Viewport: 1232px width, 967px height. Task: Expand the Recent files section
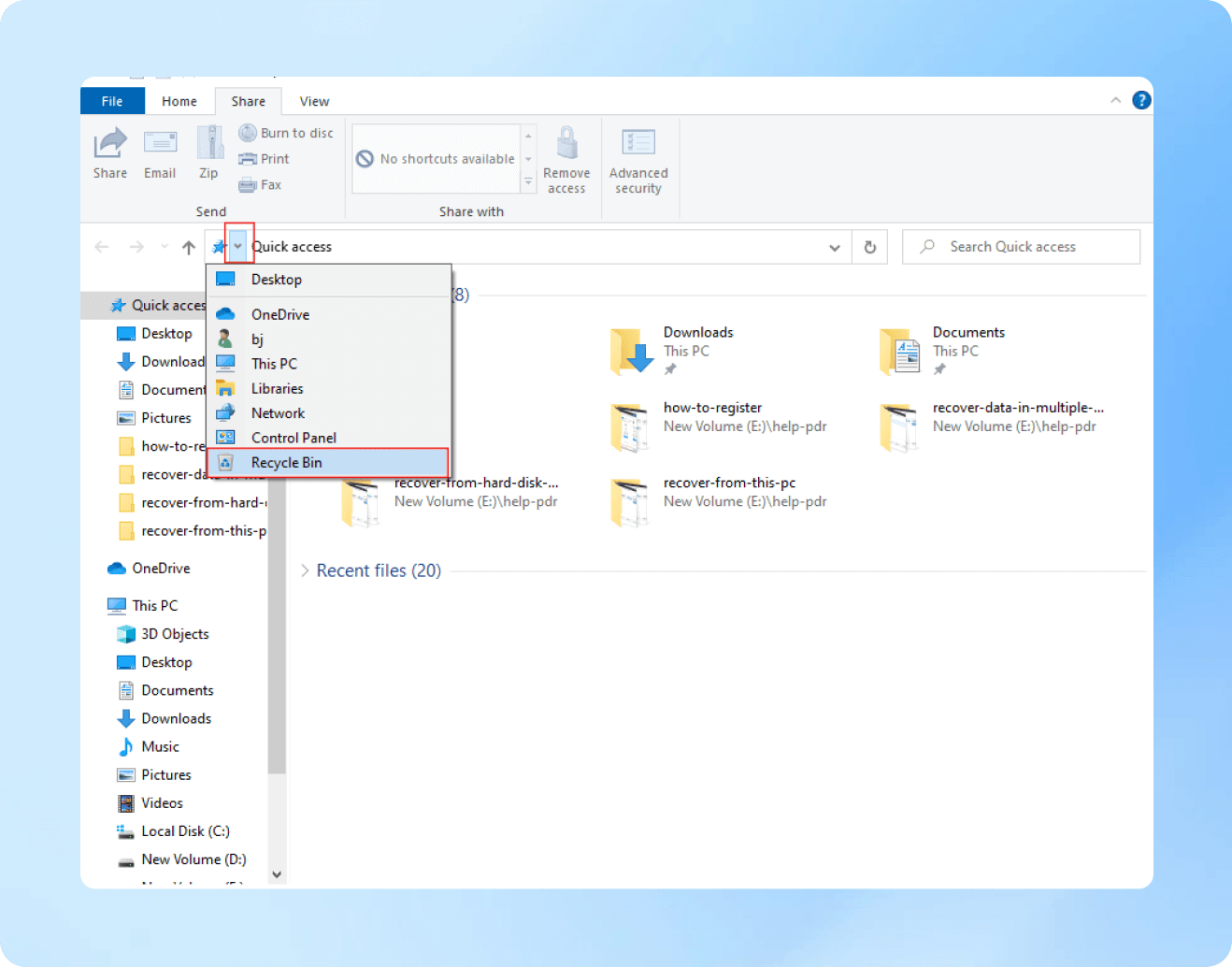pyautogui.click(x=305, y=570)
